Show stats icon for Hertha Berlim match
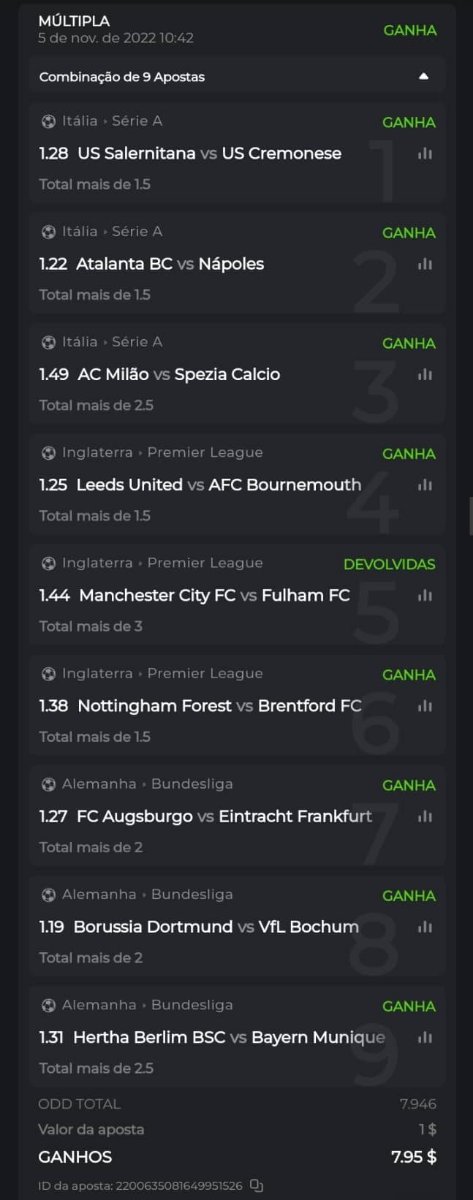 click(x=425, y=1037)
